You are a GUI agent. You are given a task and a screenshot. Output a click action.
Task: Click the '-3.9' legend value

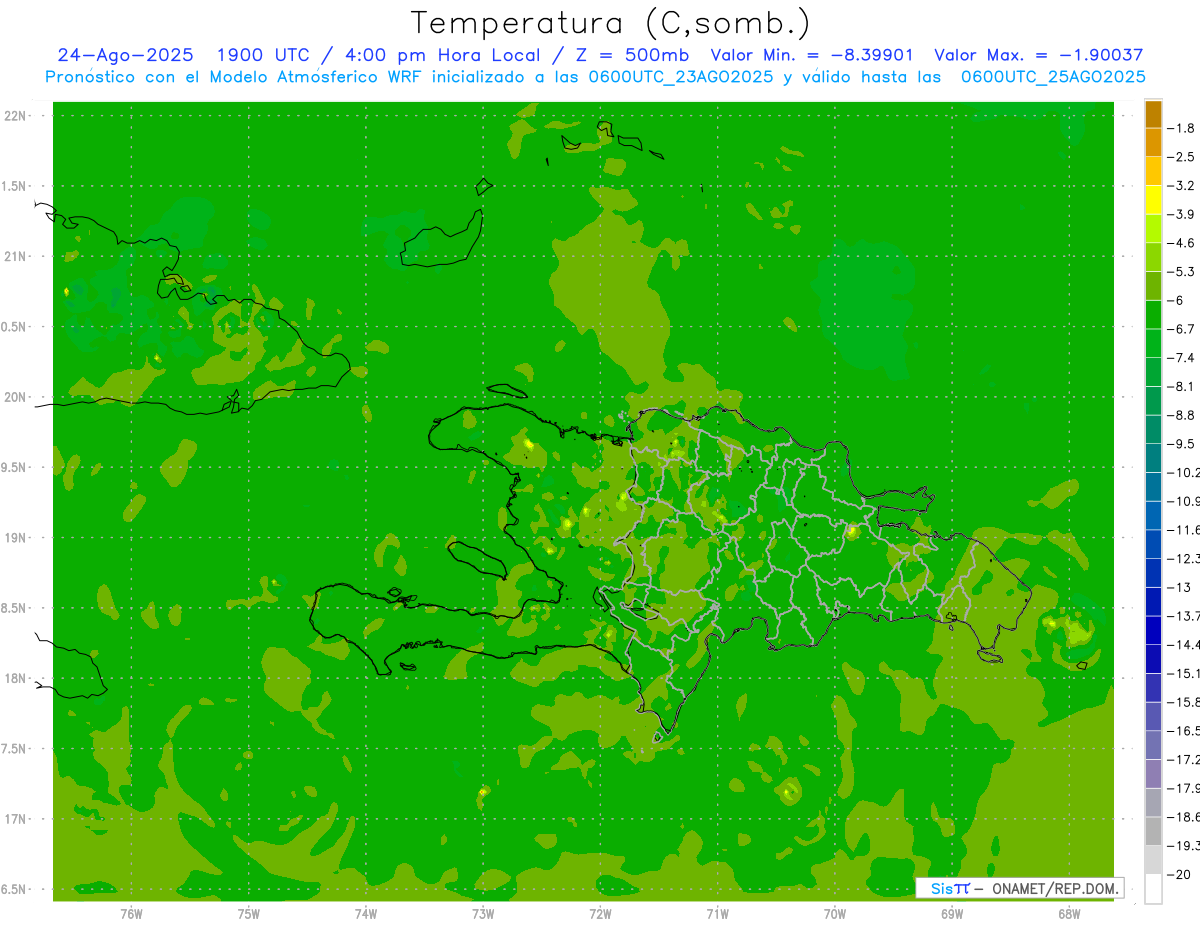coord(1182,214)
